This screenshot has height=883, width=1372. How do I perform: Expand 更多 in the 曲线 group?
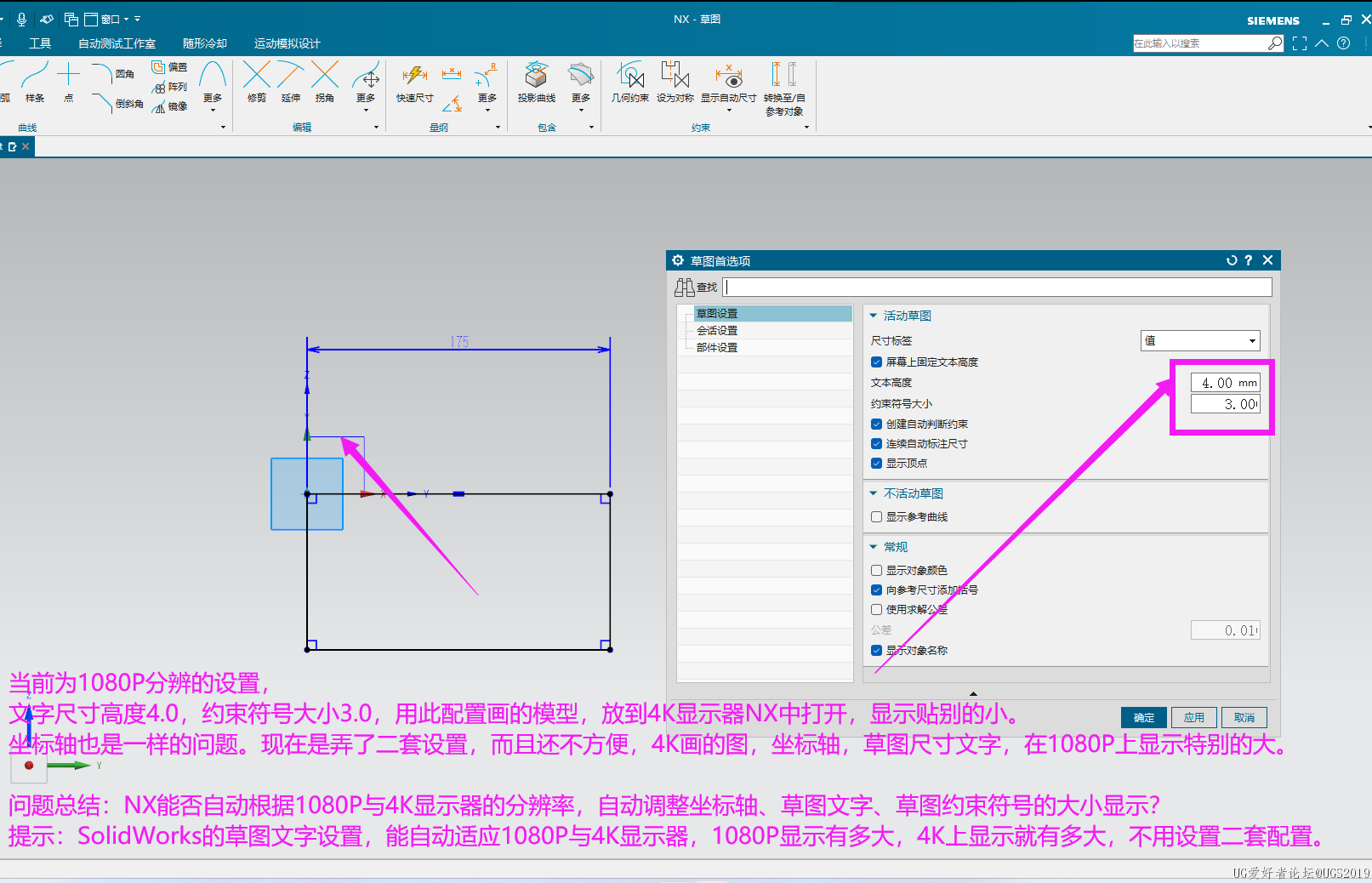213,86
